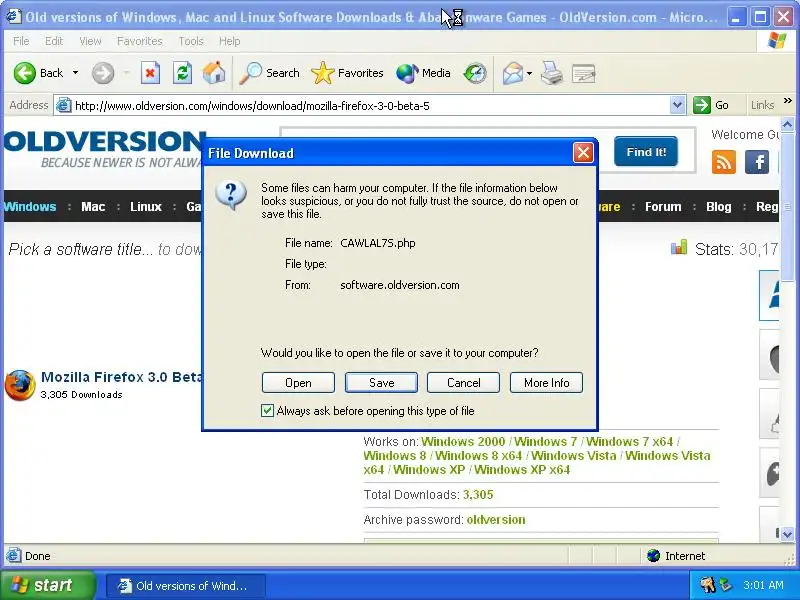Expand the address bar dropdown arrow
The width and height of the screenshot is (800, 600).
point(677,106)
